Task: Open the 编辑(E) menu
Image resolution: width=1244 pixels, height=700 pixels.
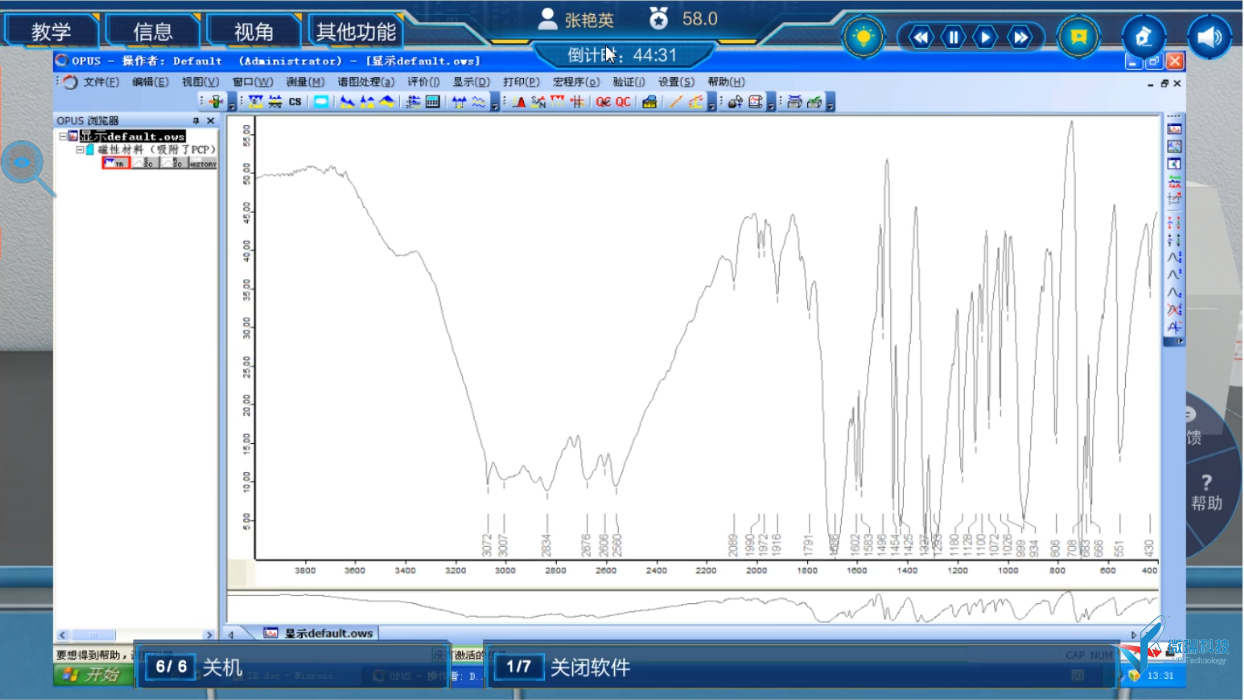Action: coord(150,82)
